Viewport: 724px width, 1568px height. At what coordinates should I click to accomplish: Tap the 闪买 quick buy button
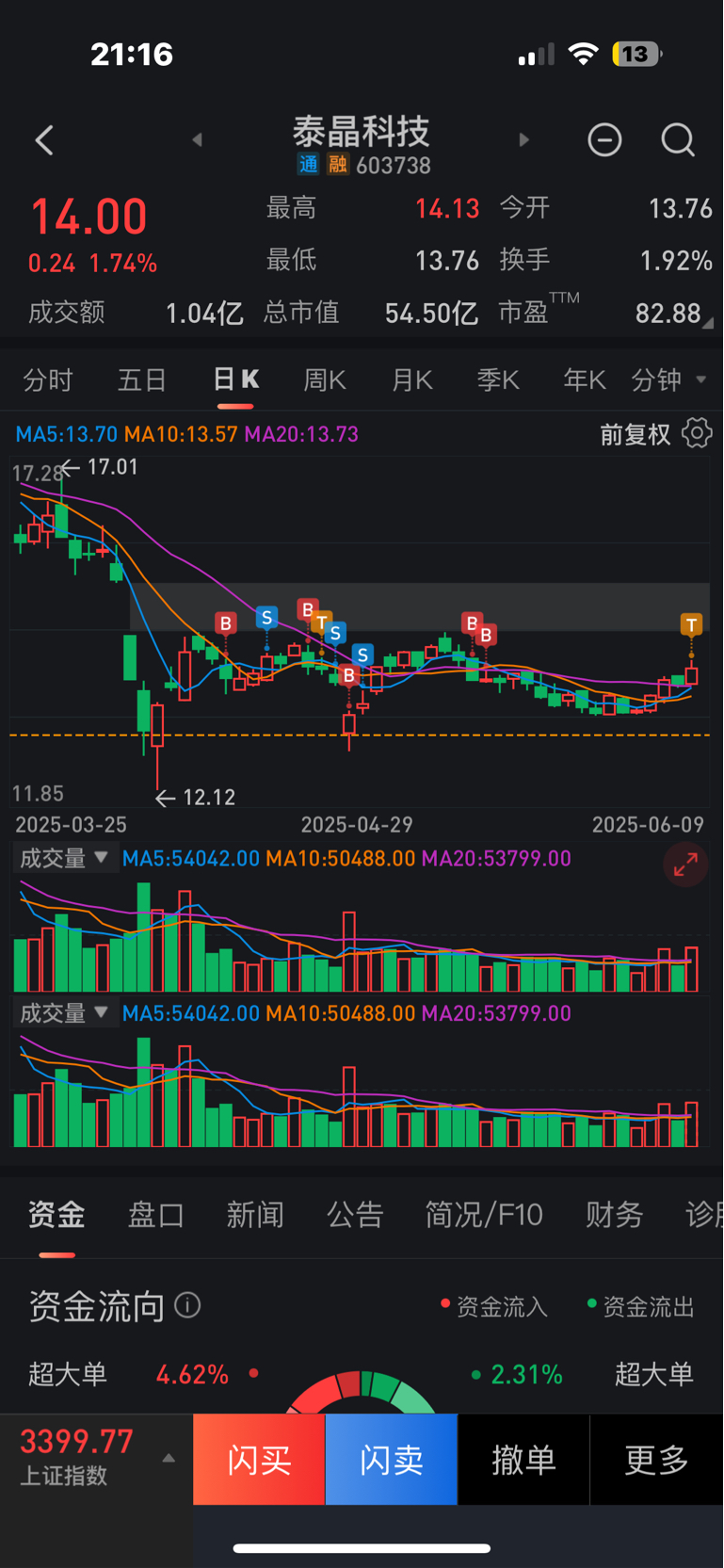pyautogui.click(x=259, y=1459)
